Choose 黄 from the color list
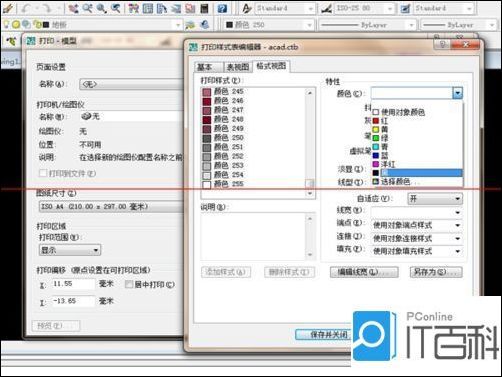This screenshot has height=377, width=502. (x=417, y=129)
